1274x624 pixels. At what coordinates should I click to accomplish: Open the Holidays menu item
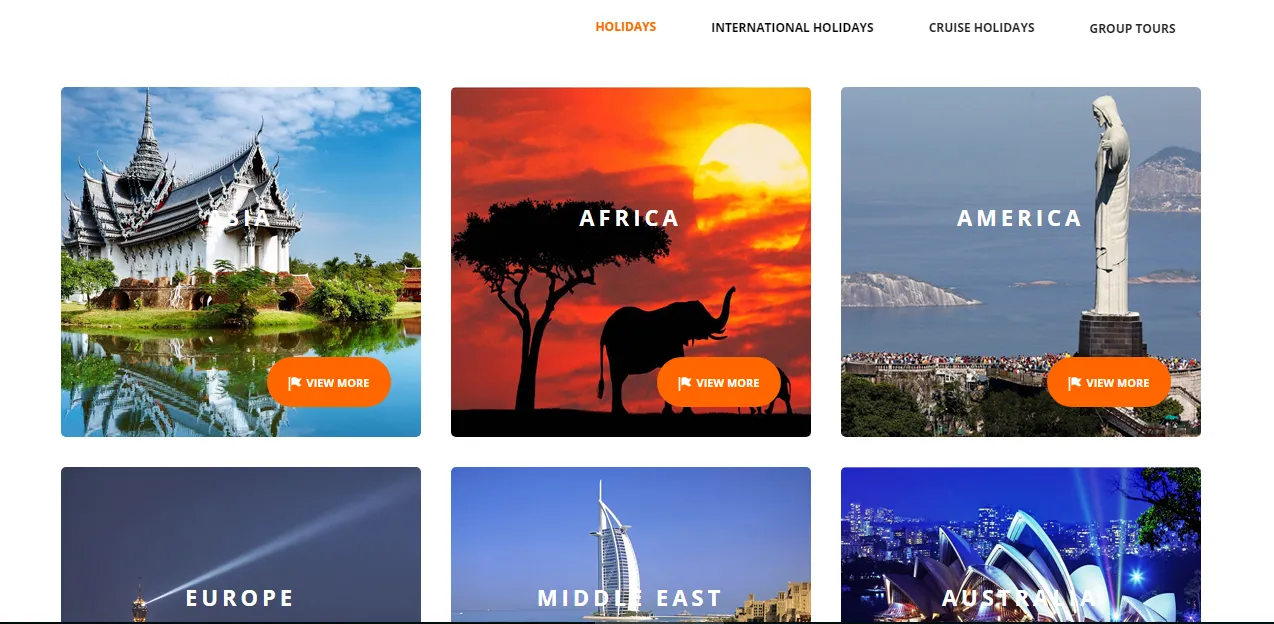pos(626,27)
